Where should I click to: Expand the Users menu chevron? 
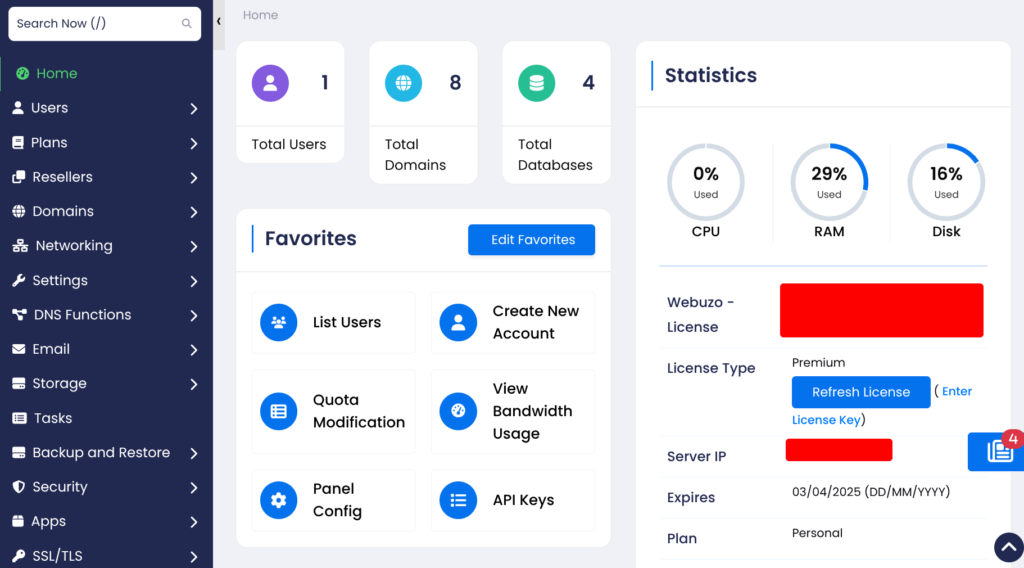(x=194, y=108)
